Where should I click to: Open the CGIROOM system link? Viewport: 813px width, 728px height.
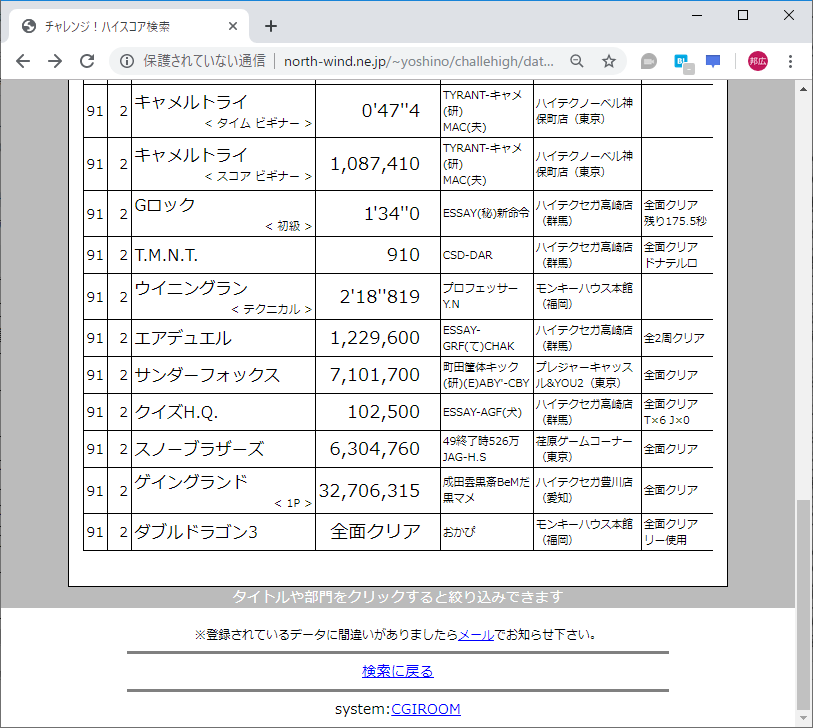[426, 708]
